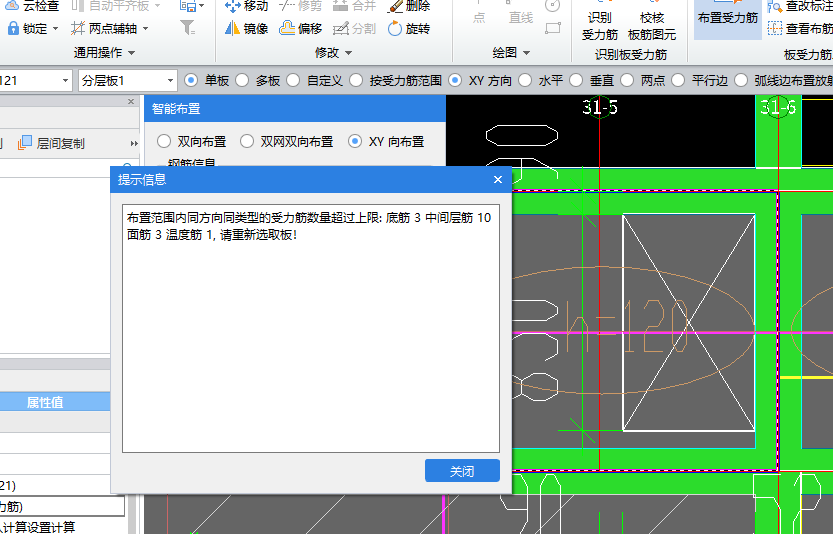Screen dimensions: 833x534
Task: Click the 关闭 button in dialog
Action: [462, 471]
